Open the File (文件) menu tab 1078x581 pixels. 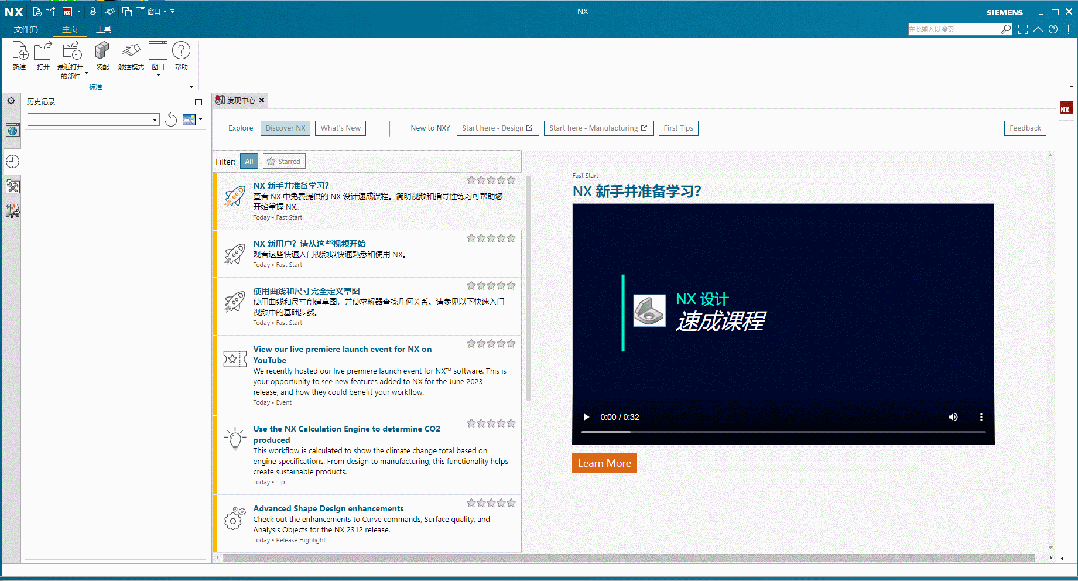pos(26,29)
